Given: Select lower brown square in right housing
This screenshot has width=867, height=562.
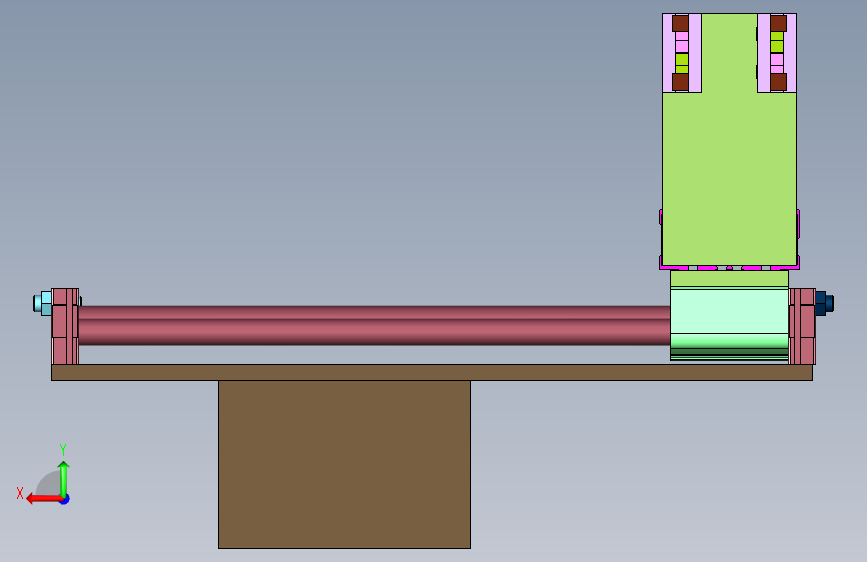Looking at the screenshot, I should pos(779,82).
